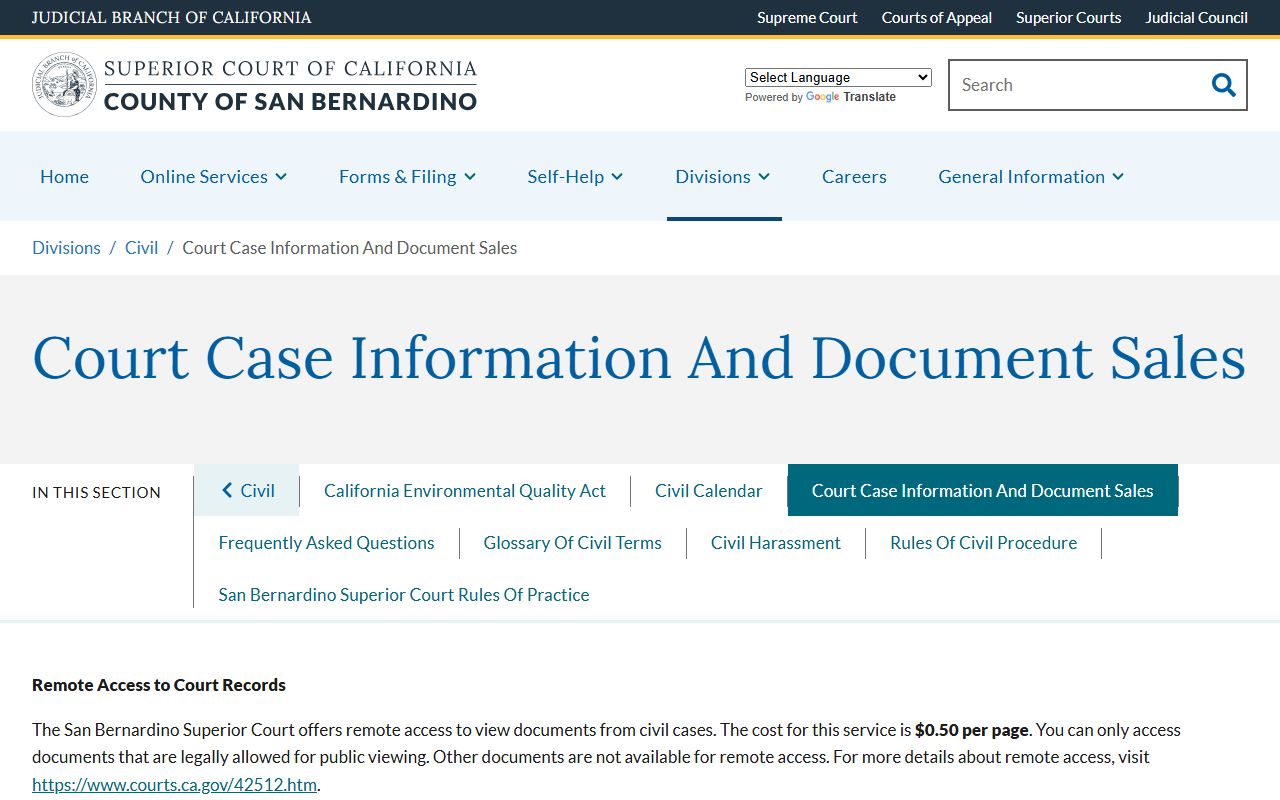Open Rules Of Civil Procedure section
Image resolution: width=1280 pixels, height=800 pixels.
click(984, 542)
